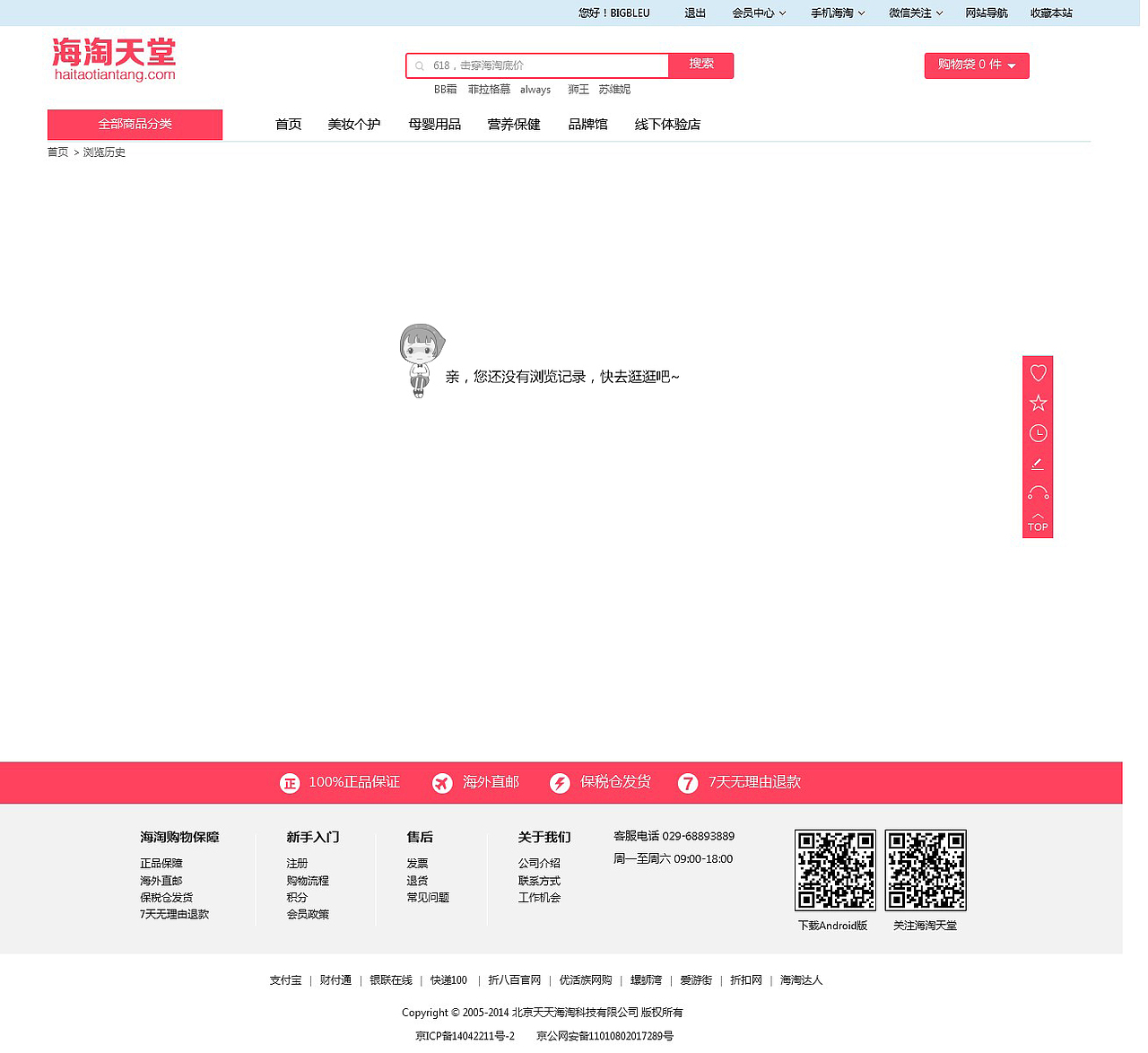
Task: Click the 搜索 search button
Action: pyautogui.click(x=700, y=65)
